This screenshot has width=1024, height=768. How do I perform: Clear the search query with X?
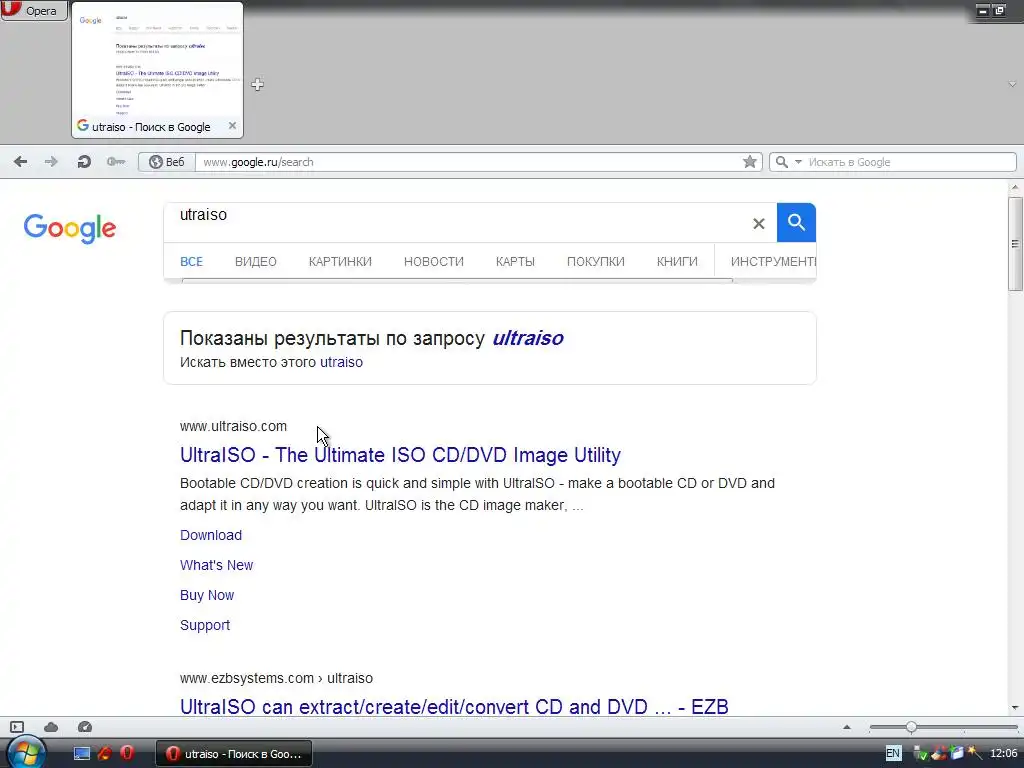(758, 223)
